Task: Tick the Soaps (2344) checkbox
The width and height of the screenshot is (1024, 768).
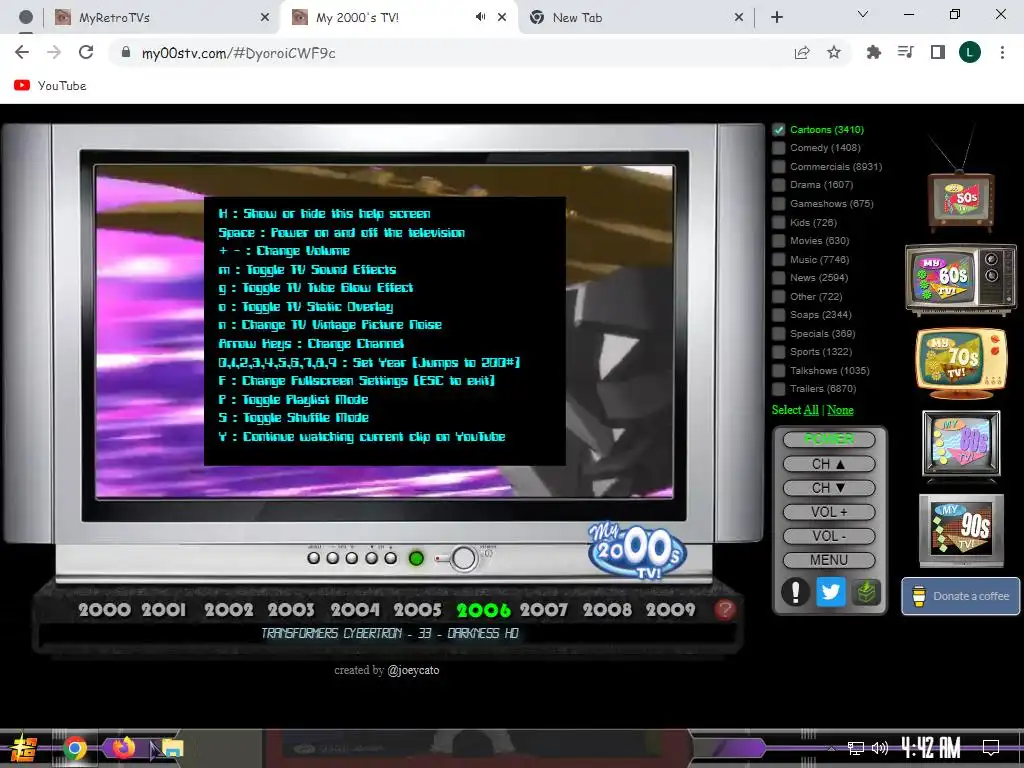Action: [x=778, y=315]
